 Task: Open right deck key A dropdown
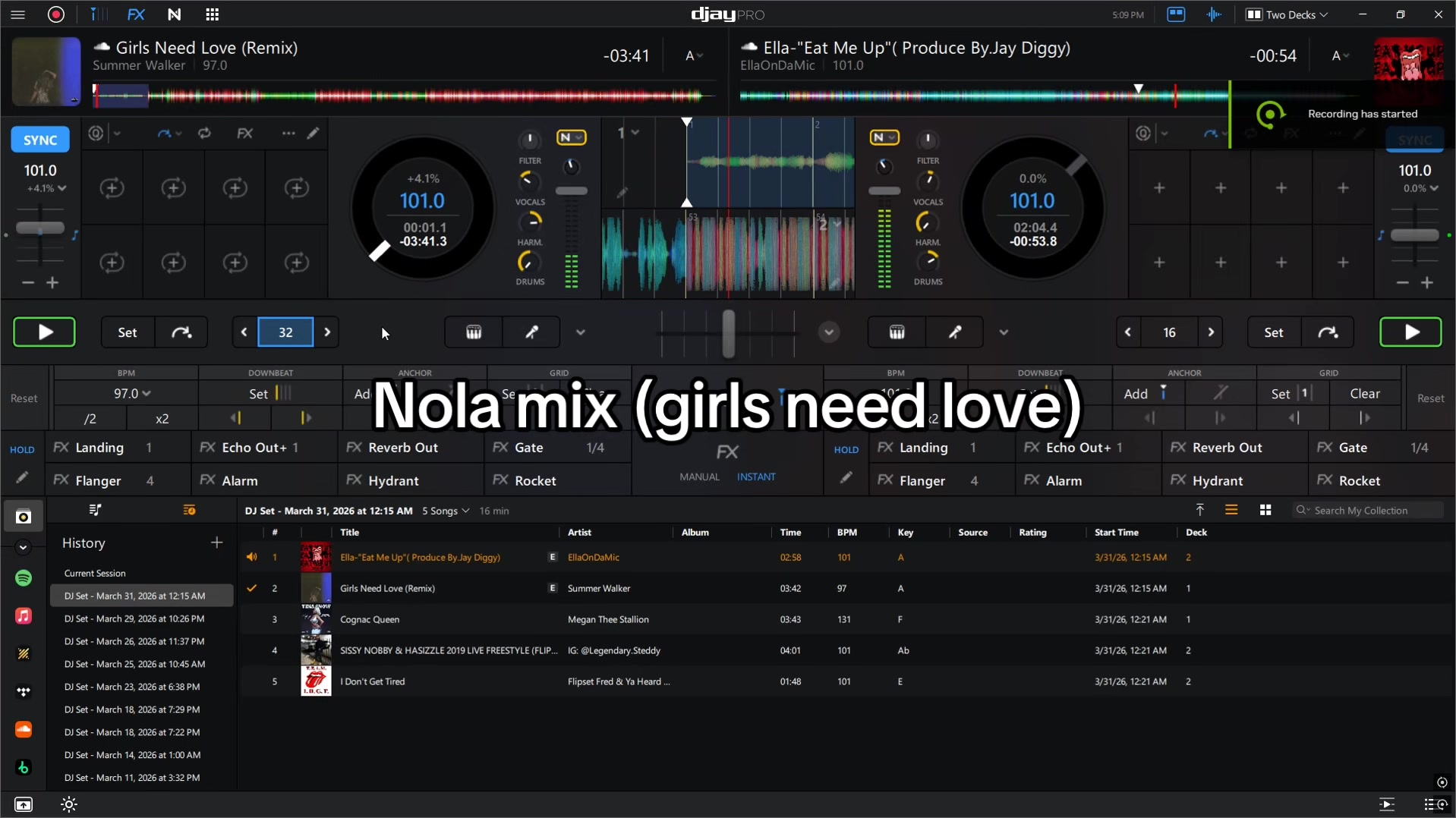pyautogui.click(x=1341, y=56)
